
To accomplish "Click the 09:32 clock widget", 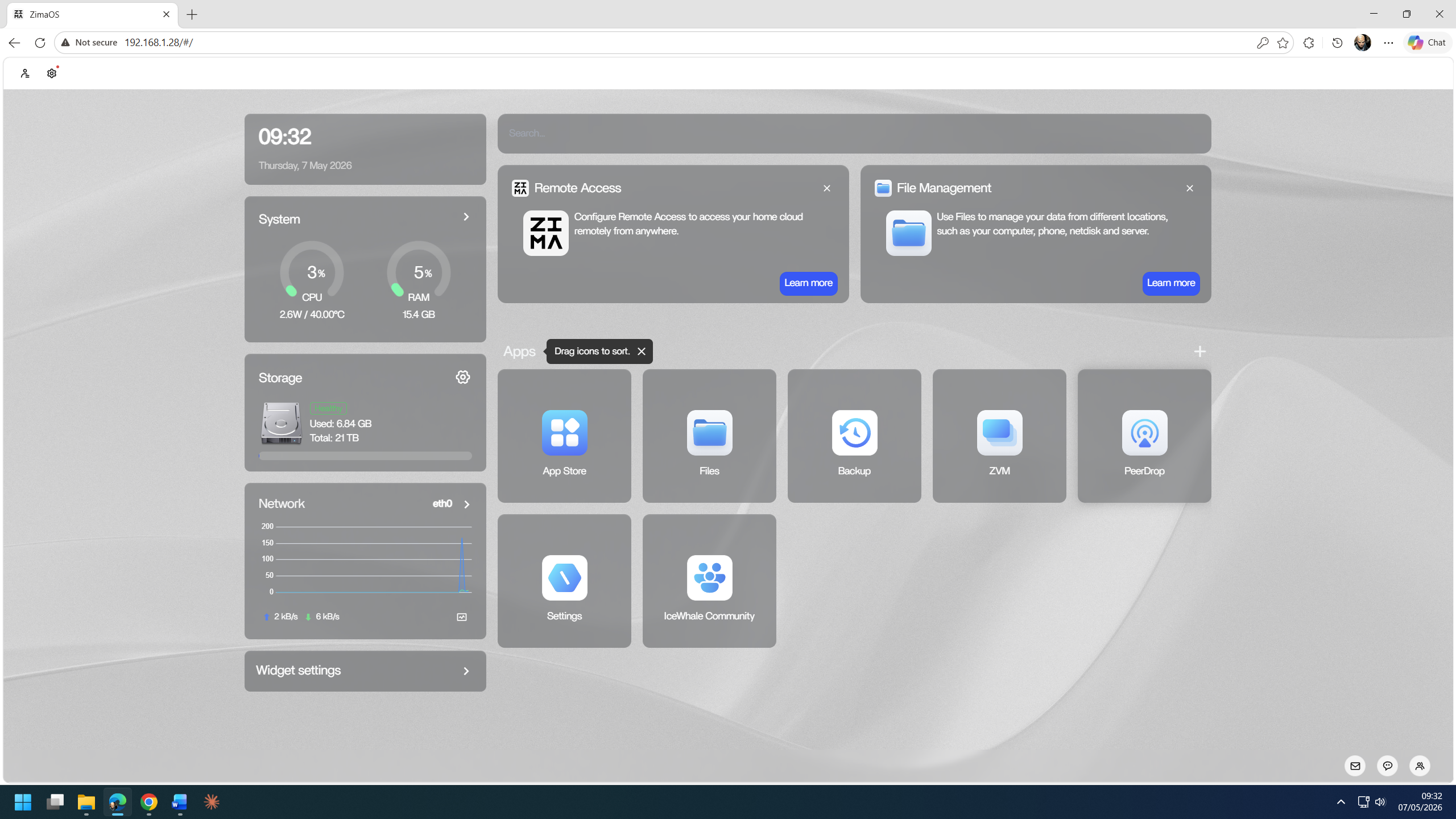I will (365, 149).
